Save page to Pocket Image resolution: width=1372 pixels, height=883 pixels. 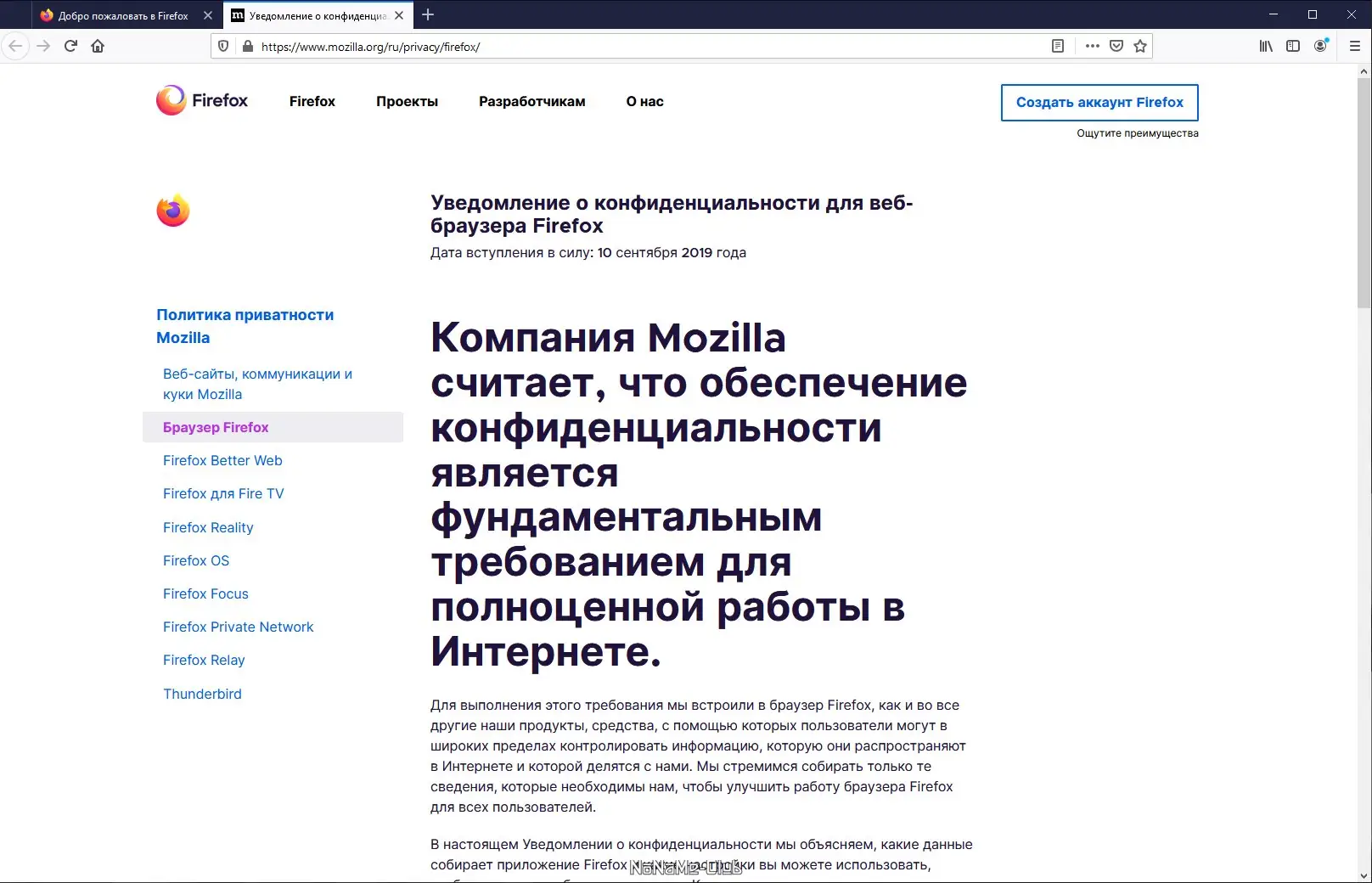pyautogui.click(x=1116, y=46)
